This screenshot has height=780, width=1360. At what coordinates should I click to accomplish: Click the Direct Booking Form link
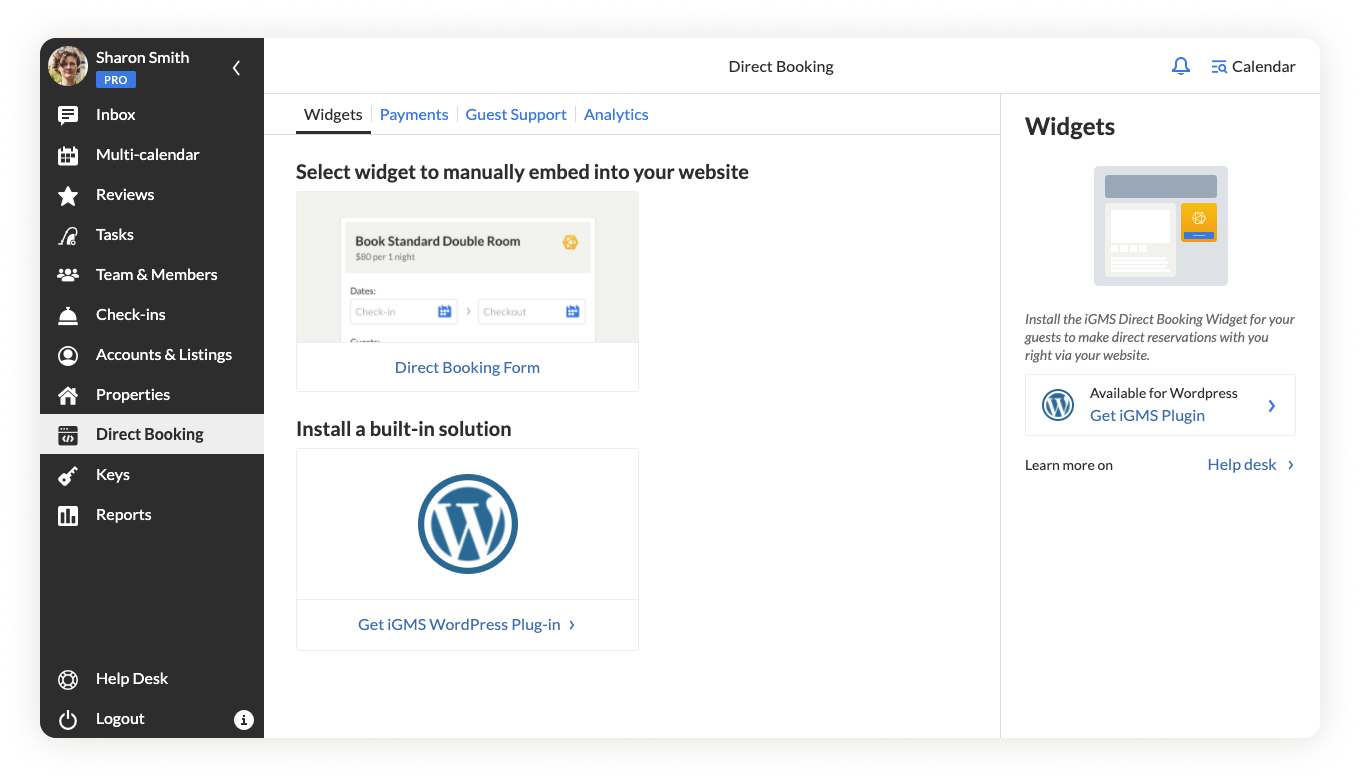click(x=467, y=368)
